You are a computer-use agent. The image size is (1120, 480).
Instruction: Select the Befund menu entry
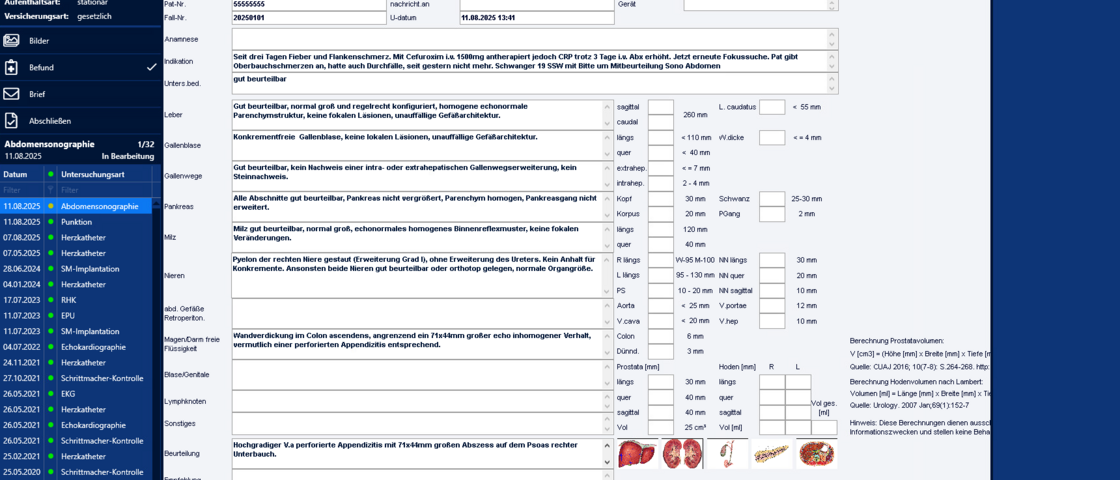pyautogui.click(x=81, y=67)
